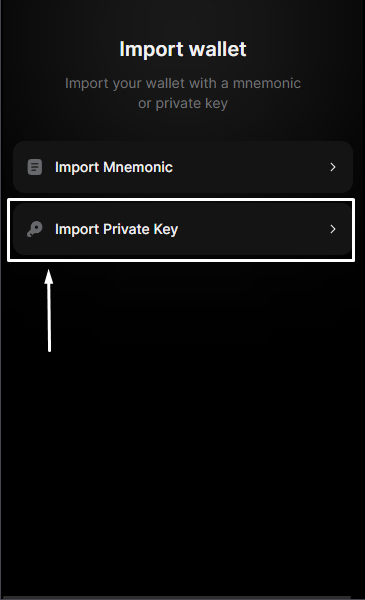This screenshot has height=600, width=365.
Task: Open the Import Private Key chevron arrow
Action: point(332,229)
